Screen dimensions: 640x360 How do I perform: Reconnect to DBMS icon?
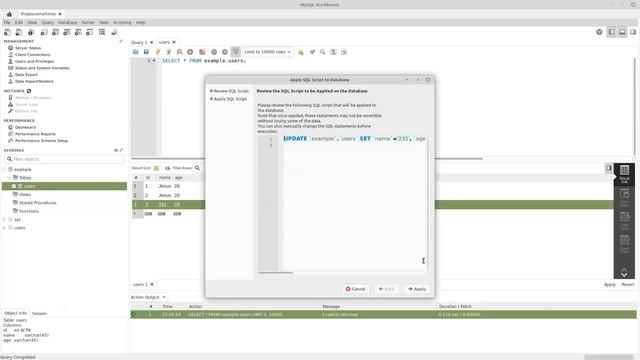(114, 32)
